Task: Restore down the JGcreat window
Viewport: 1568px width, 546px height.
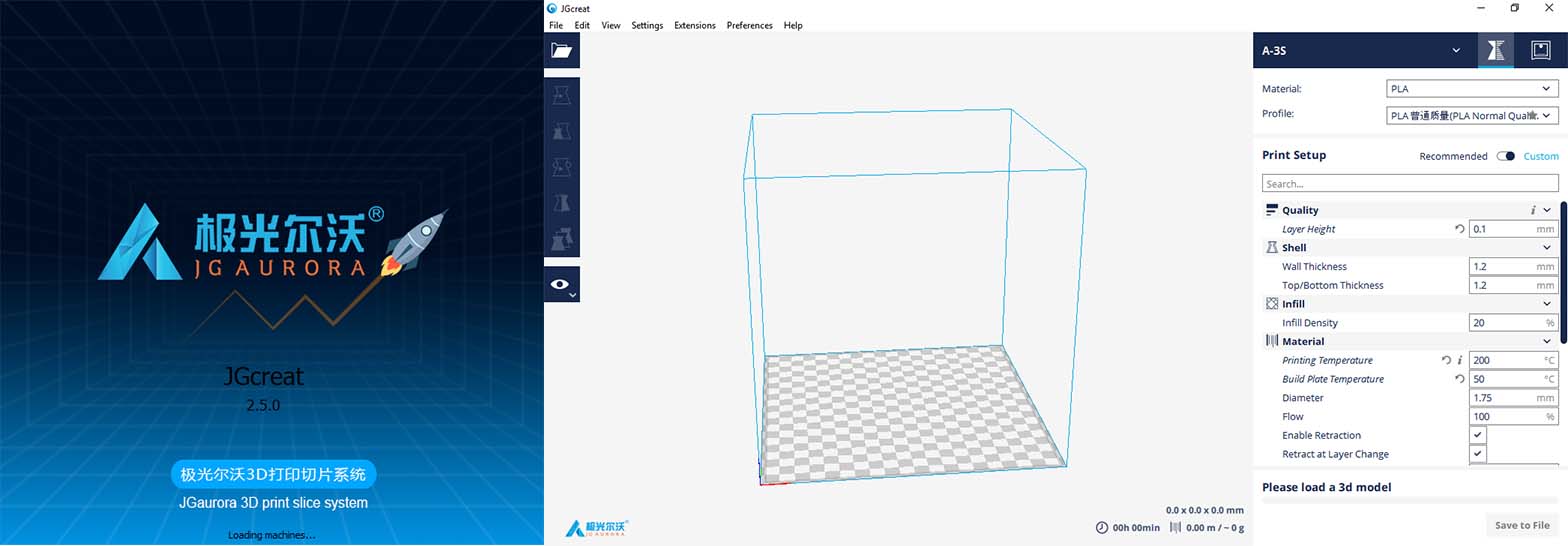Action: [1514, 8]
